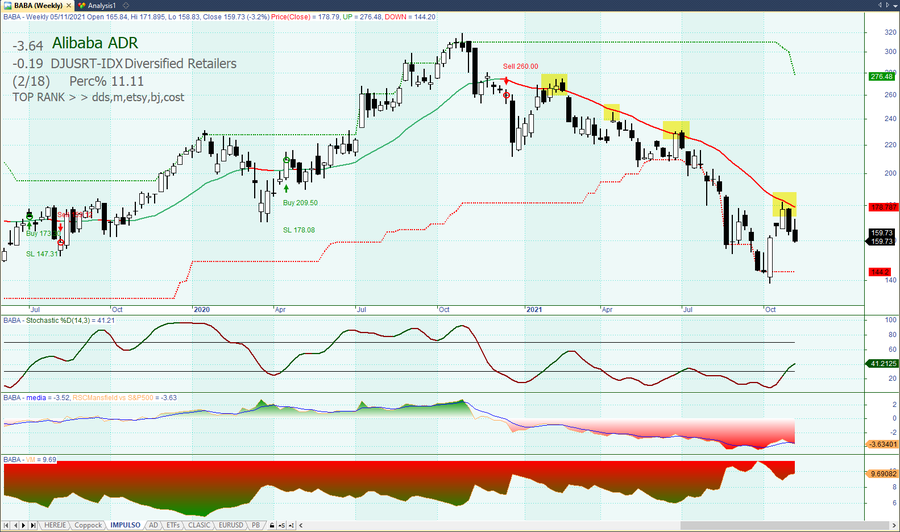Click the 'Perc% 11.11' text

pyautogui.click(x=106, y=81)
